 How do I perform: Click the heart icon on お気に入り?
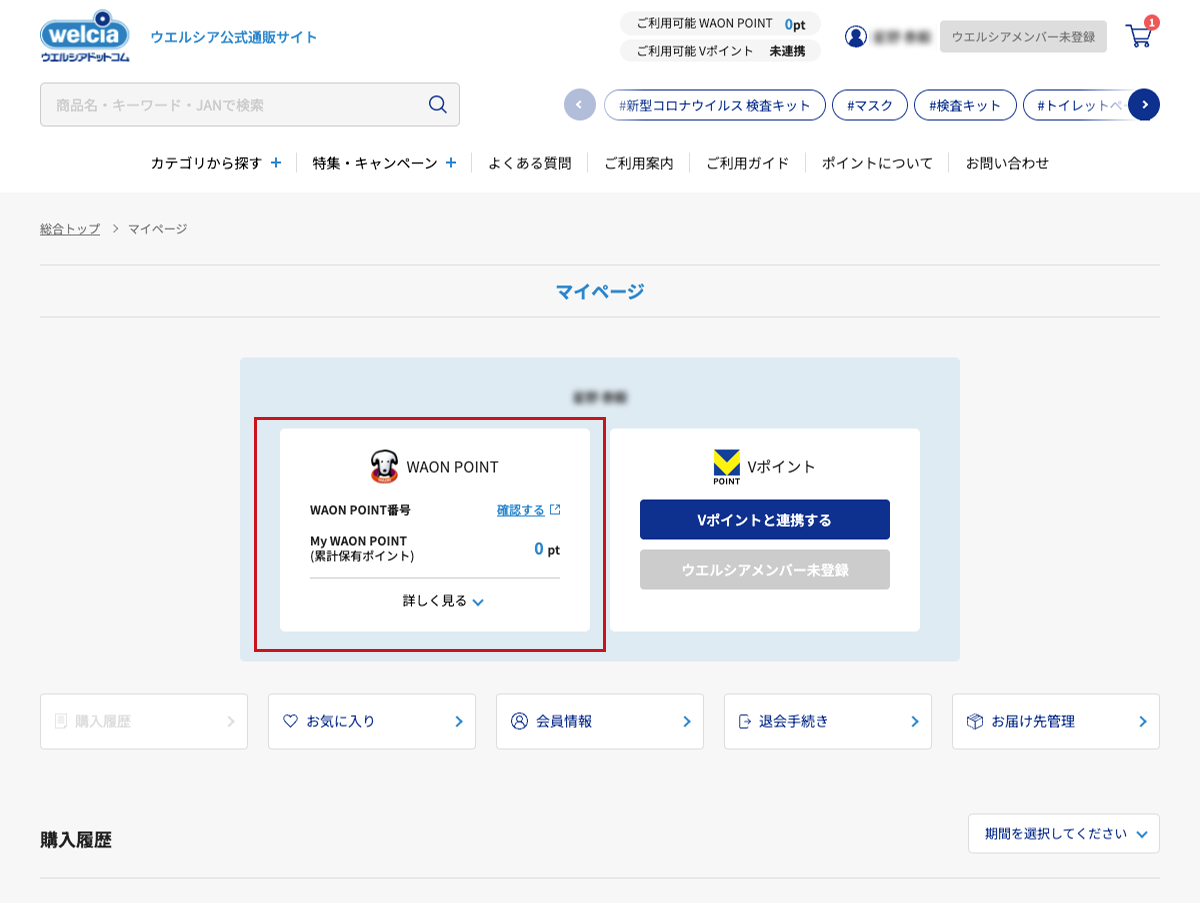291,721
